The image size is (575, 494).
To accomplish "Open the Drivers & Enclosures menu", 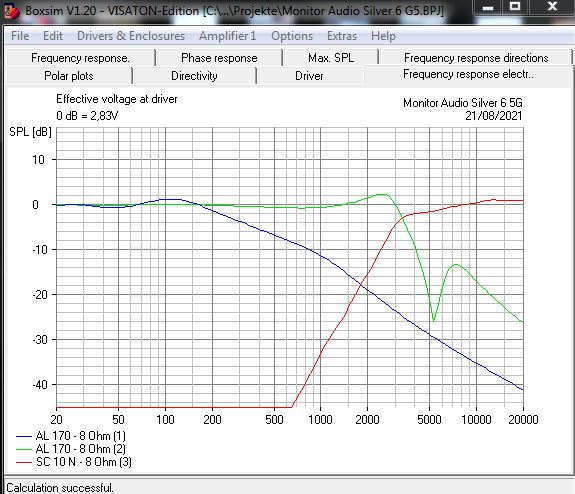I will pyautogui.click(x=131, y=36).
